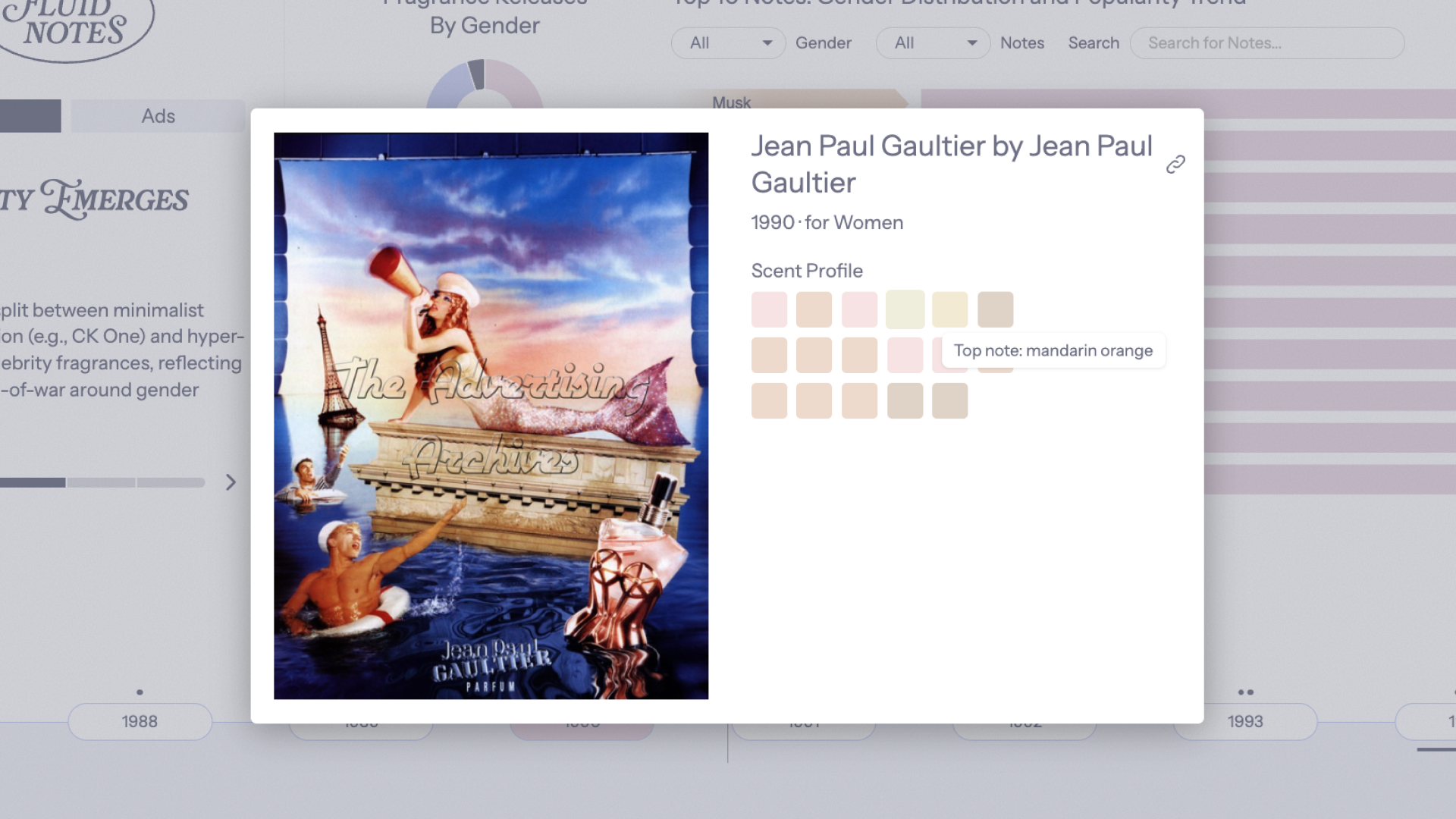Viewport: 1456px width, 819px height.
Task: Pick the fourth swatch in the bottom scent row
Action: tap(905, 400)
